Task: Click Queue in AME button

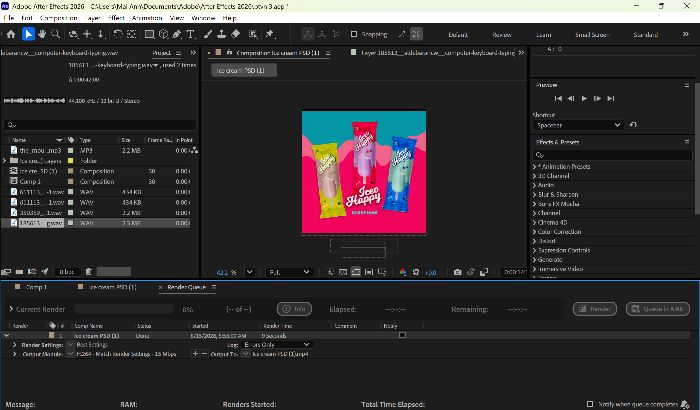Action: click(x=658, y=309)
